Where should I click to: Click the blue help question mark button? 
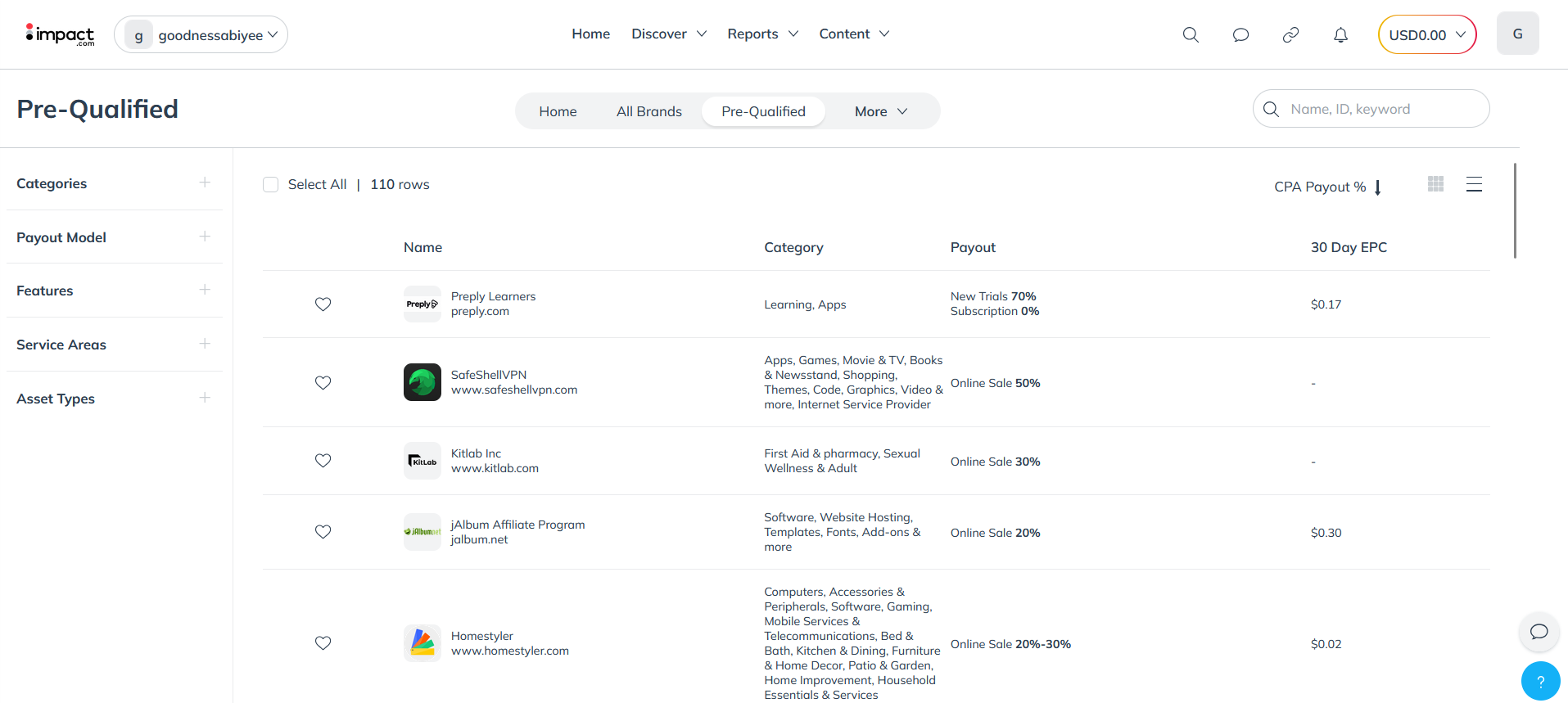1540,681
